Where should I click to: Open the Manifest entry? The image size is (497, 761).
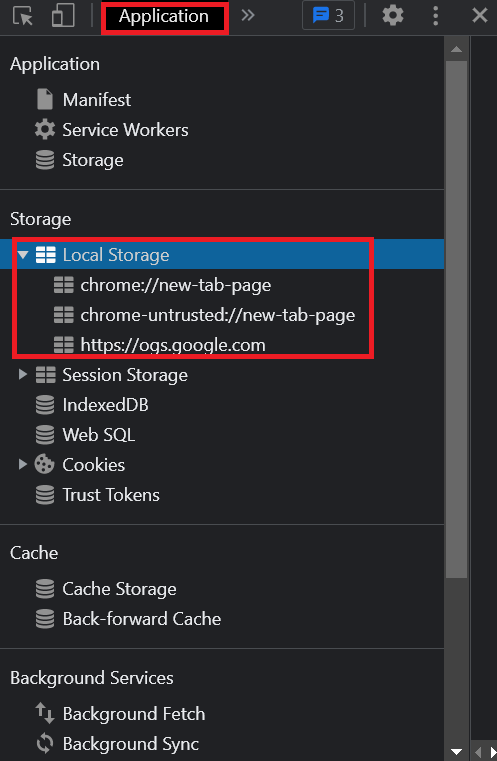(97, 99)
